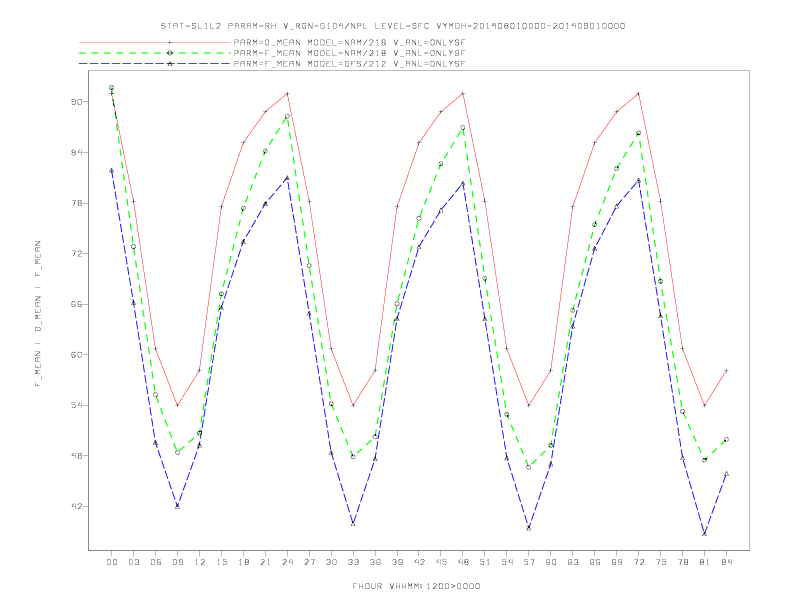Click x-axis hour label 39
Image resolution: width=792 pixels, height=612 pixels.
tap(398, 562)
